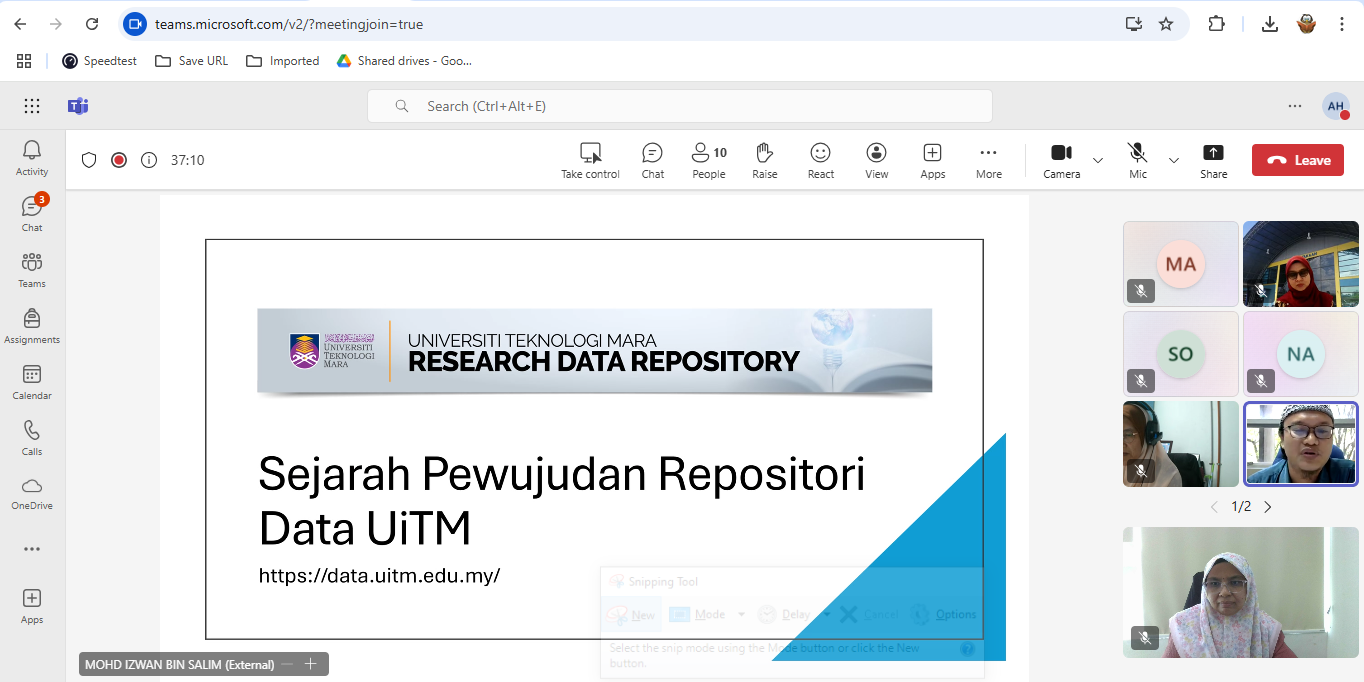Zoom in shared content with the plus button
The height and width of the screenshot is (682, 1364).
point(311,664)
